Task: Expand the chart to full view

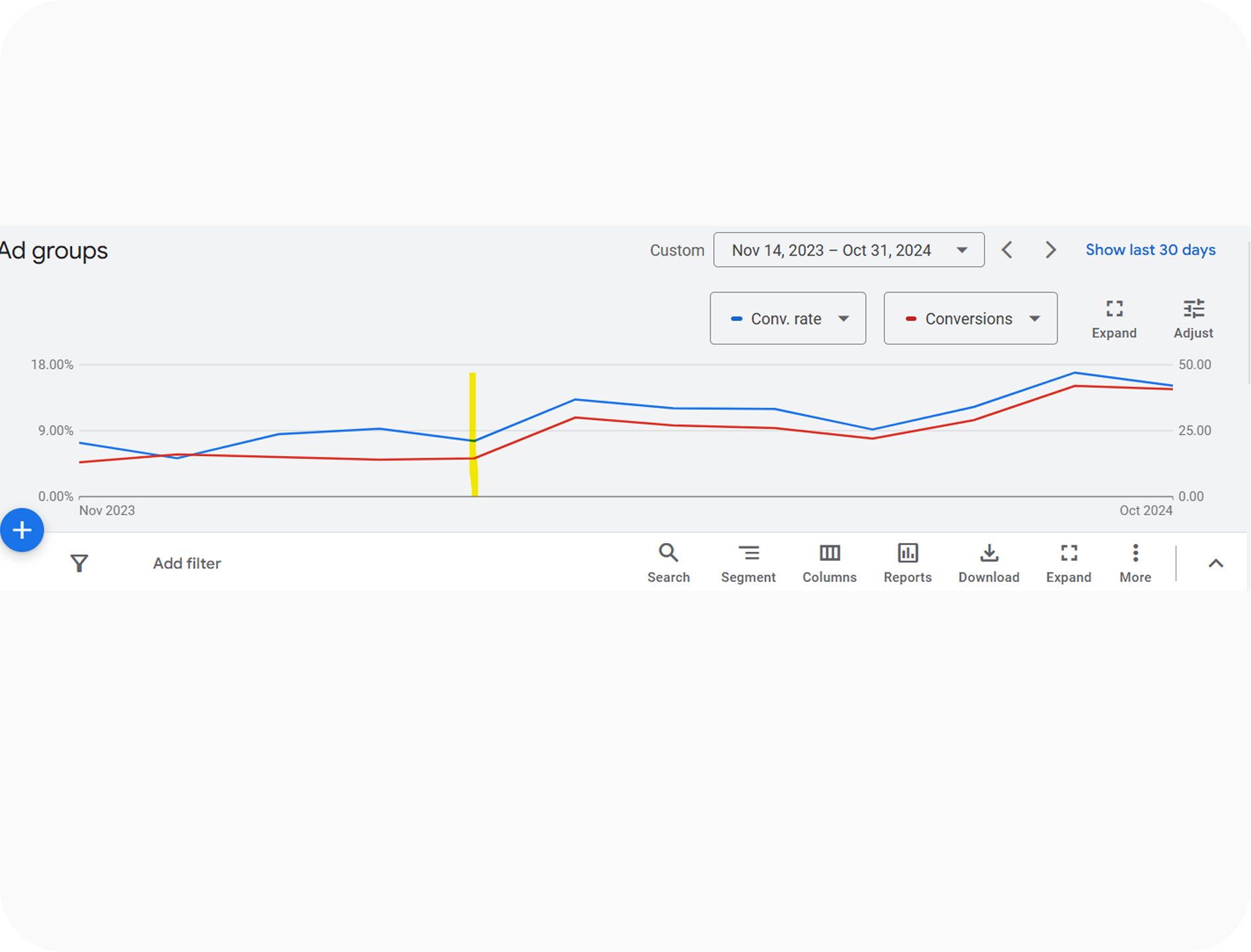Action: [1114, 319]
